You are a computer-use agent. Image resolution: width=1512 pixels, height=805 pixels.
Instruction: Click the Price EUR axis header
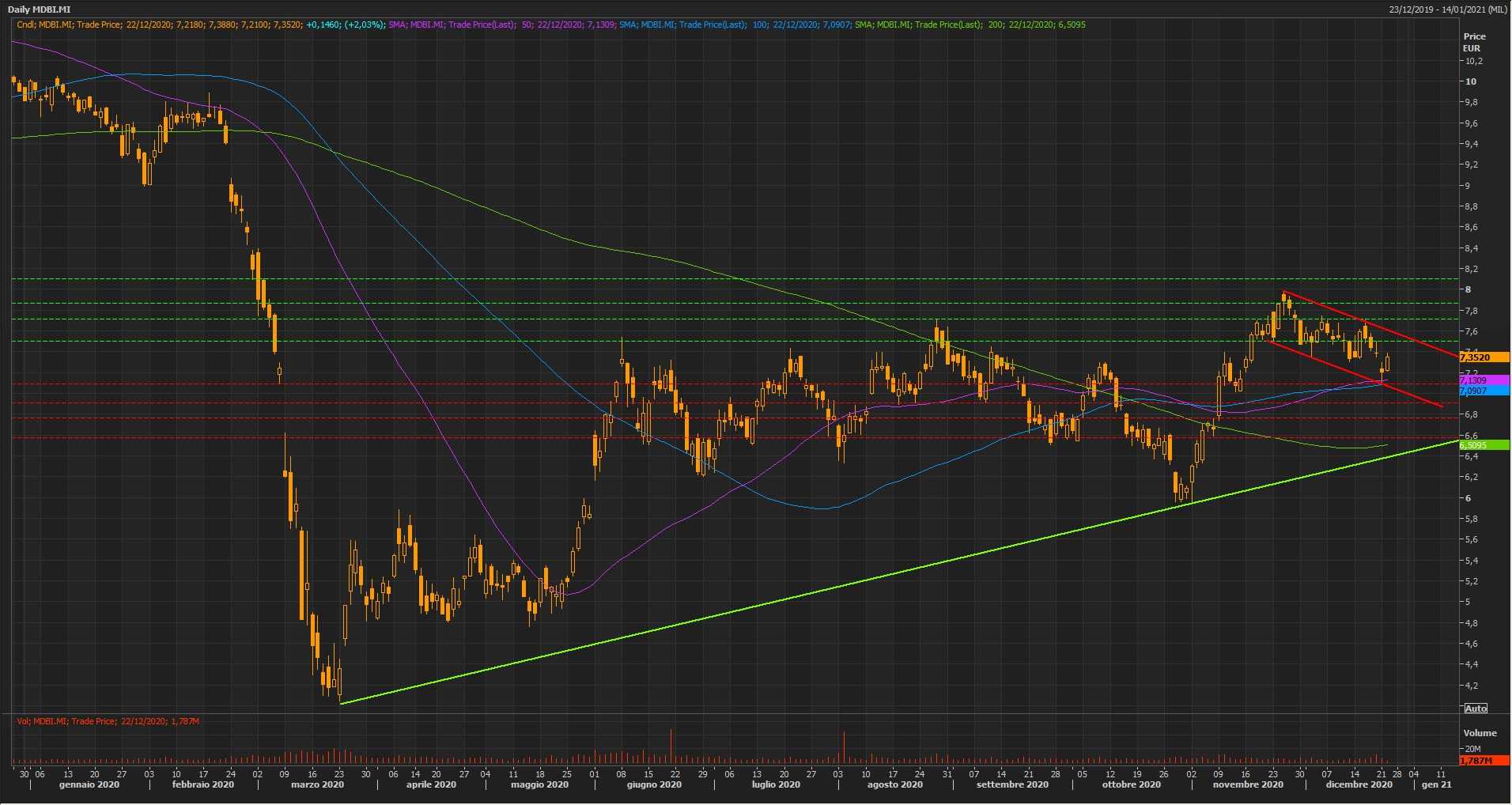point(1474,42)
